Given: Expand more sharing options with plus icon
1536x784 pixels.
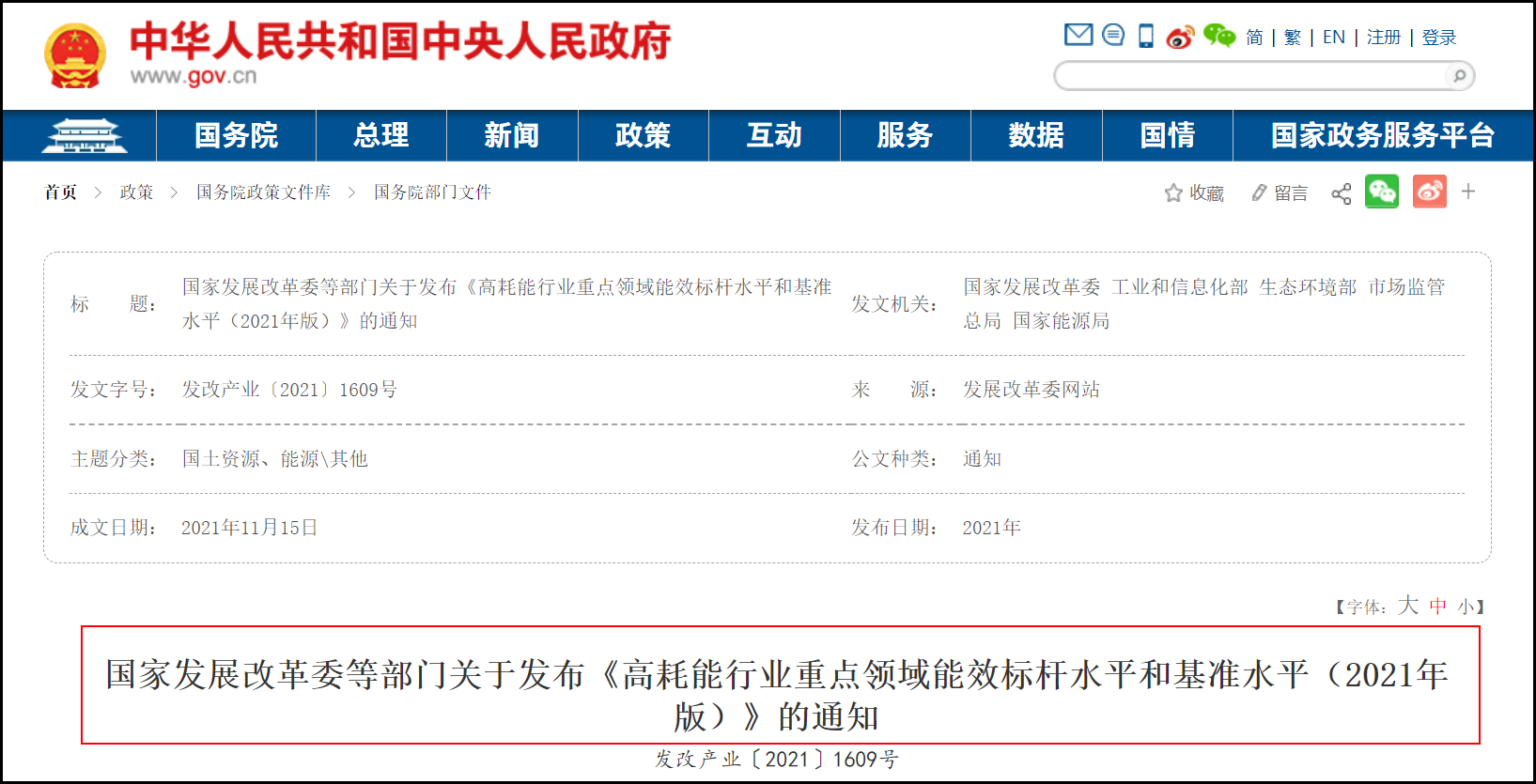Looking at the screenshot, I should 1468,192.
